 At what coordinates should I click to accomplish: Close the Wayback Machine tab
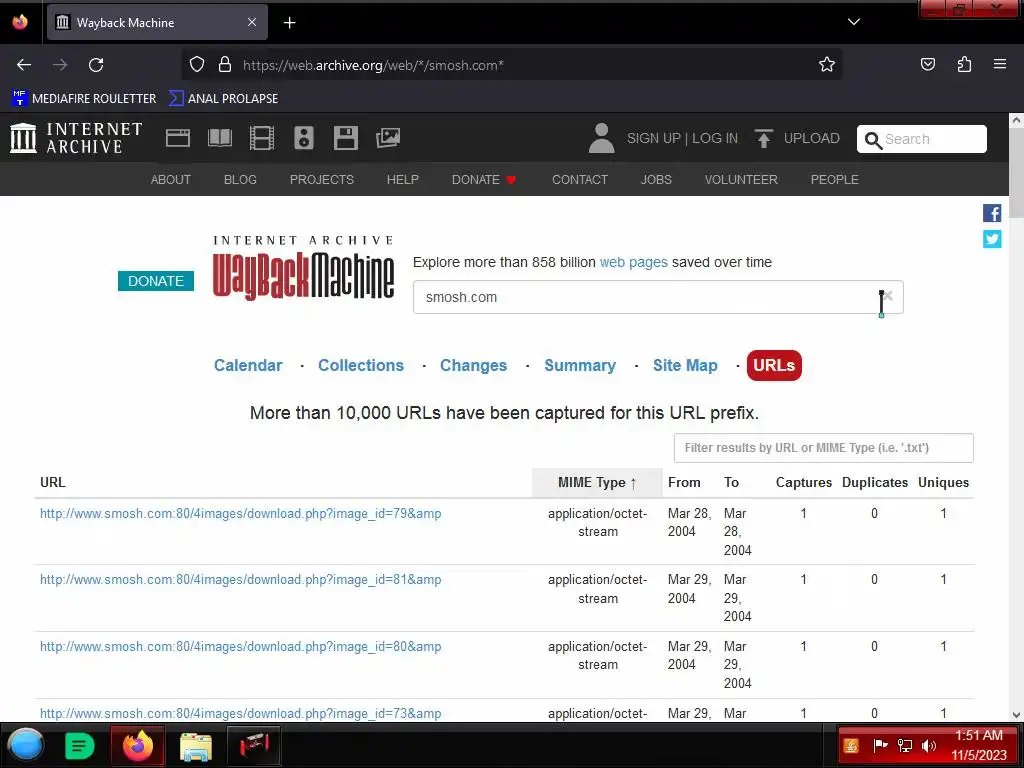pos(252,22)
